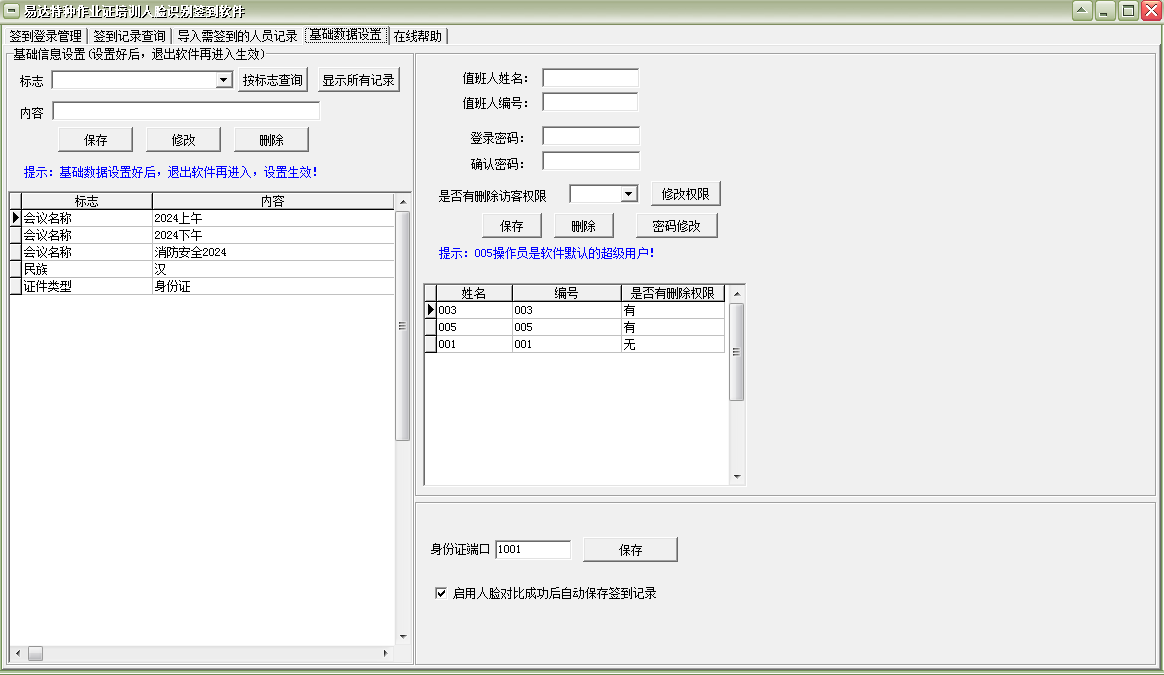Click the 按标志查询 button
Image resolution: width=1164 pixels, height=675 pixels.
point(272,80)
